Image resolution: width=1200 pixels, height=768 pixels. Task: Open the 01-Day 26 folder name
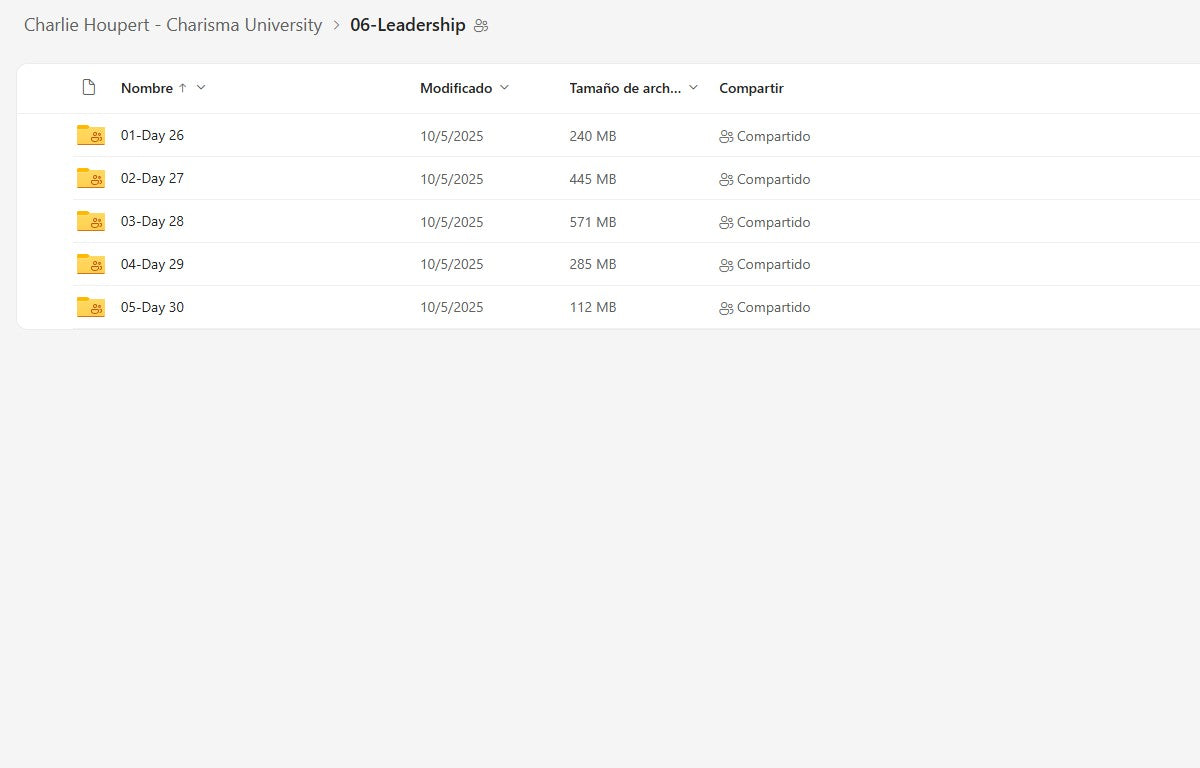152,136
